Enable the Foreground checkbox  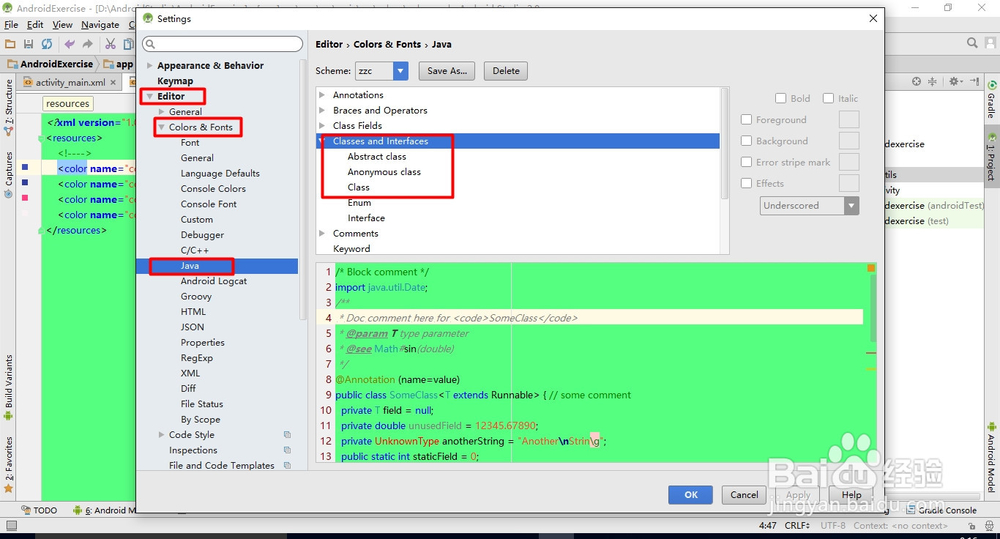746,119
